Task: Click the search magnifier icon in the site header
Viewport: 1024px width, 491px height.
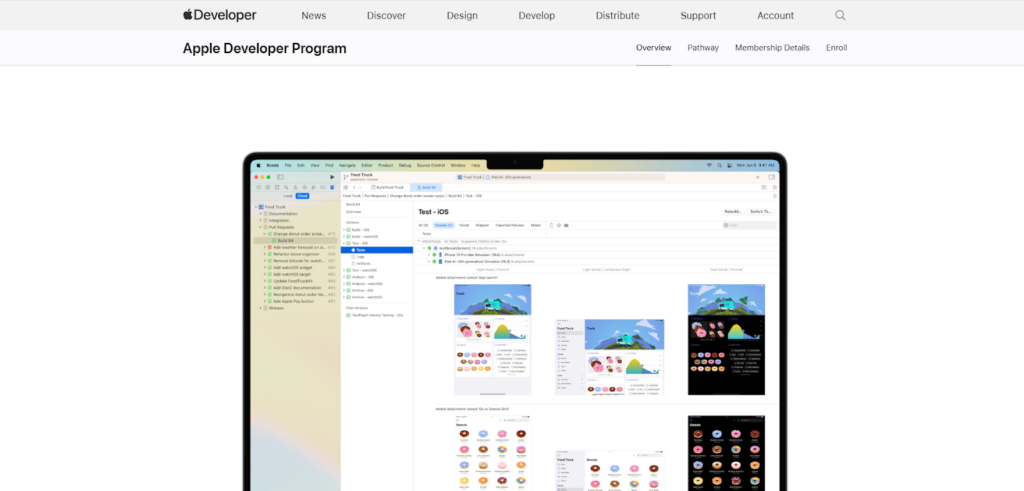Action: [x=840, y=15]
